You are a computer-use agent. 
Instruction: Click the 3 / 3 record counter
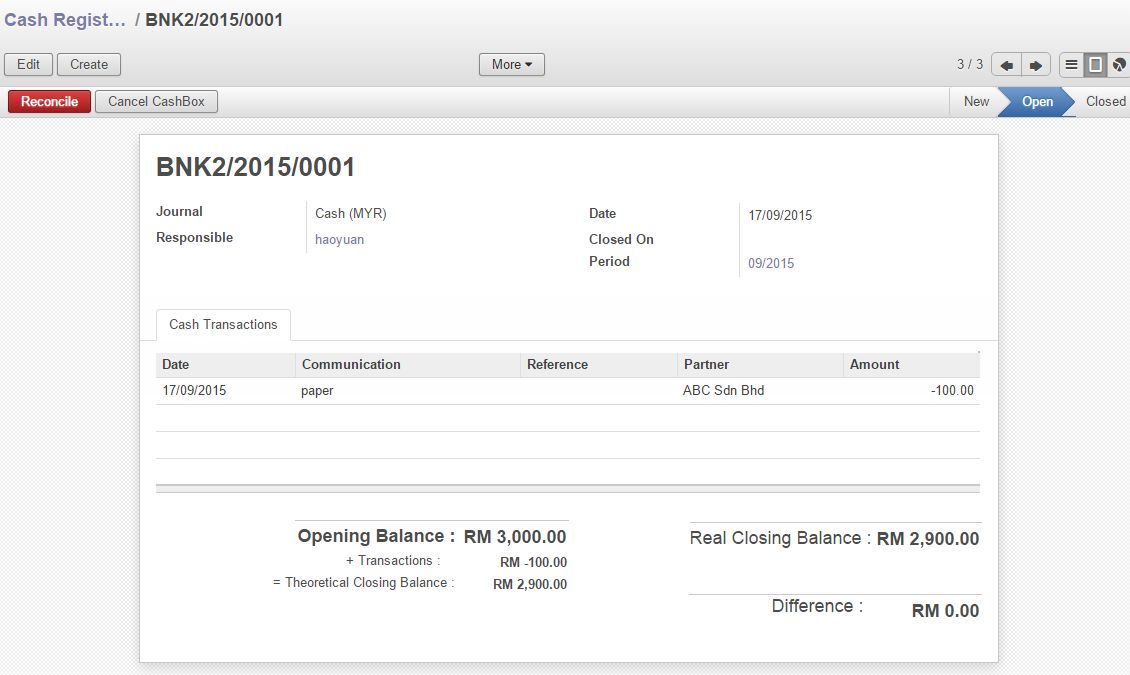(968, 64)
